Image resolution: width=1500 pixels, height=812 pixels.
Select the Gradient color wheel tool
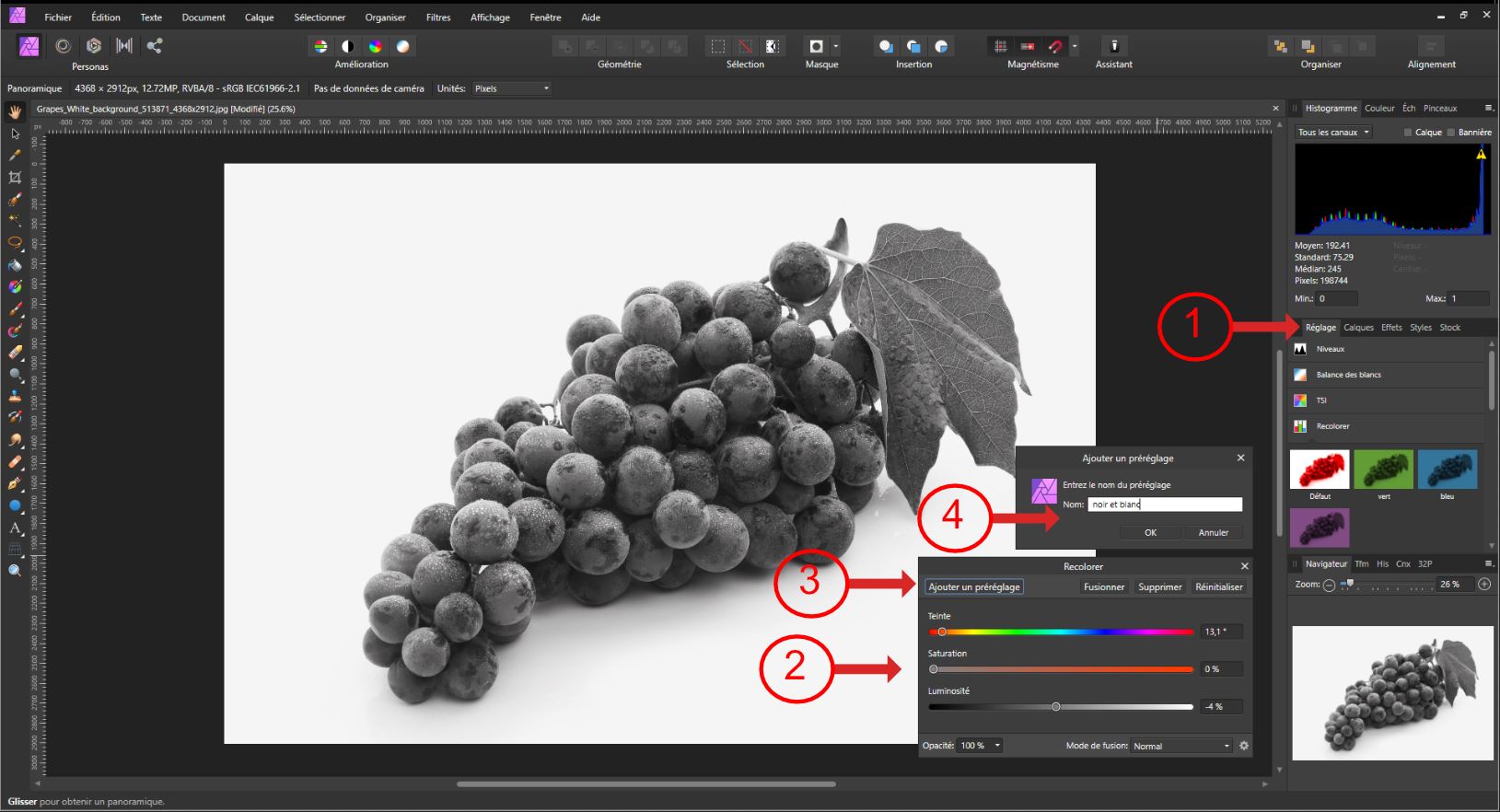tap(15, 286)
